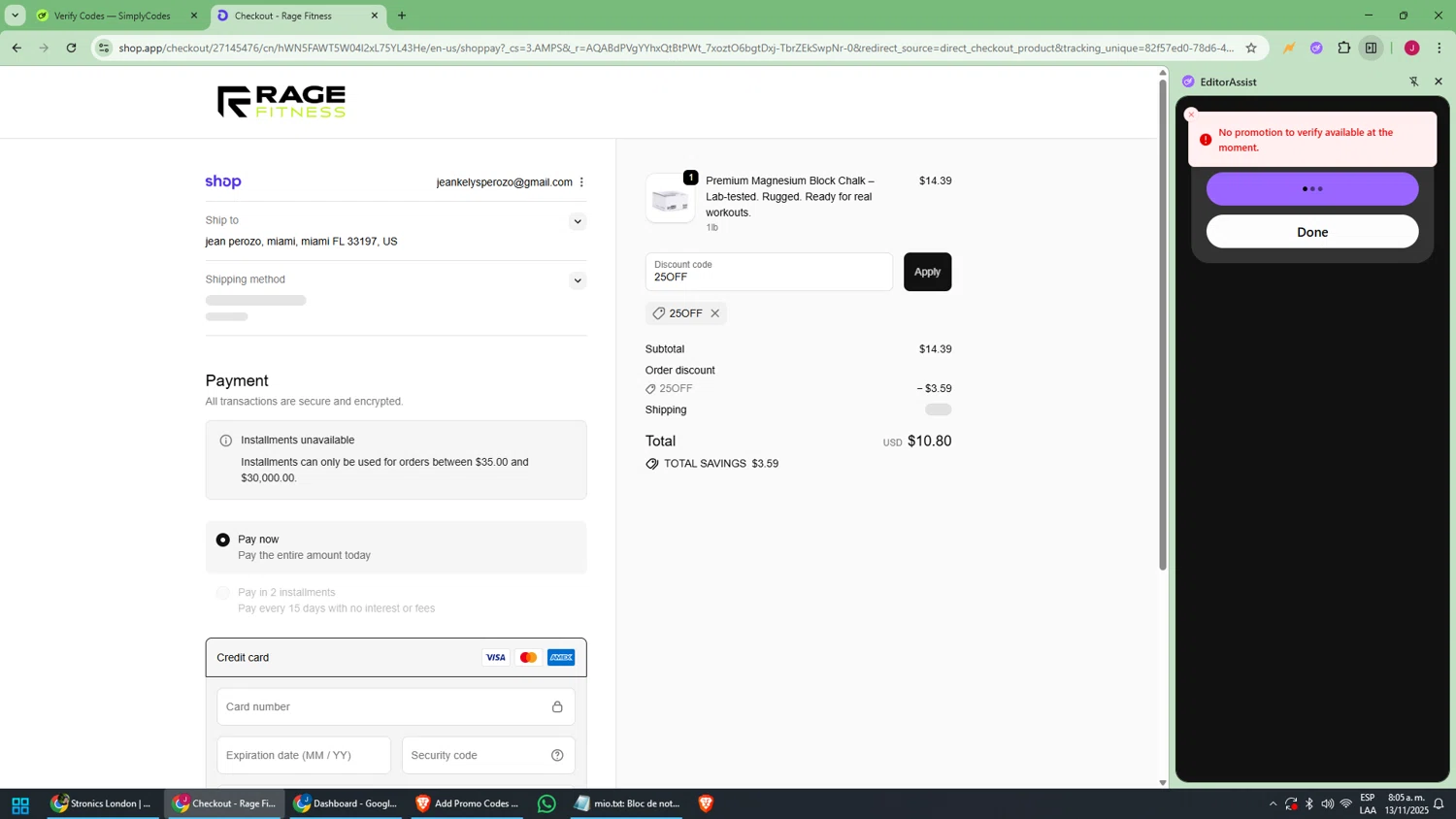1456x819 pixels.
Task: Switch to Verify Codes SimplyCodes tab
Action: (113, 16)
